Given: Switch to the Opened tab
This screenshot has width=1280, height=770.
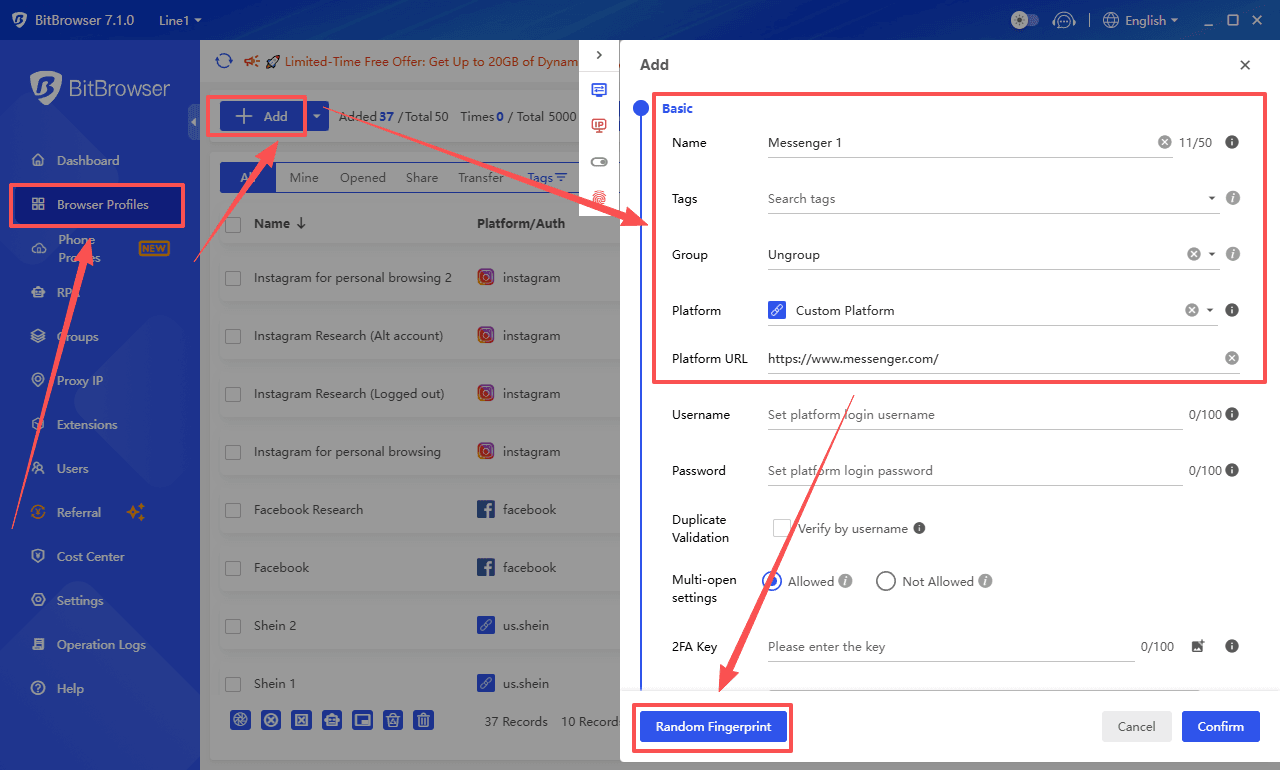Looking at the screenshot, I should 362,177.
